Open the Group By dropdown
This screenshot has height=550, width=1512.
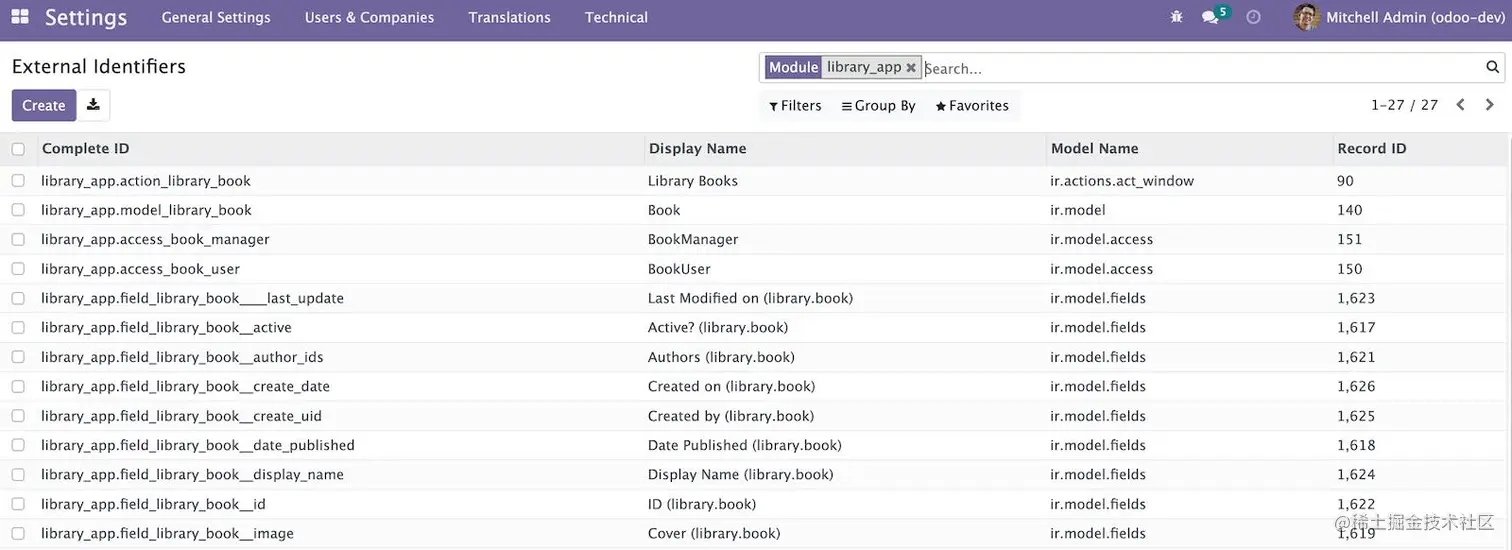(879, 105)
